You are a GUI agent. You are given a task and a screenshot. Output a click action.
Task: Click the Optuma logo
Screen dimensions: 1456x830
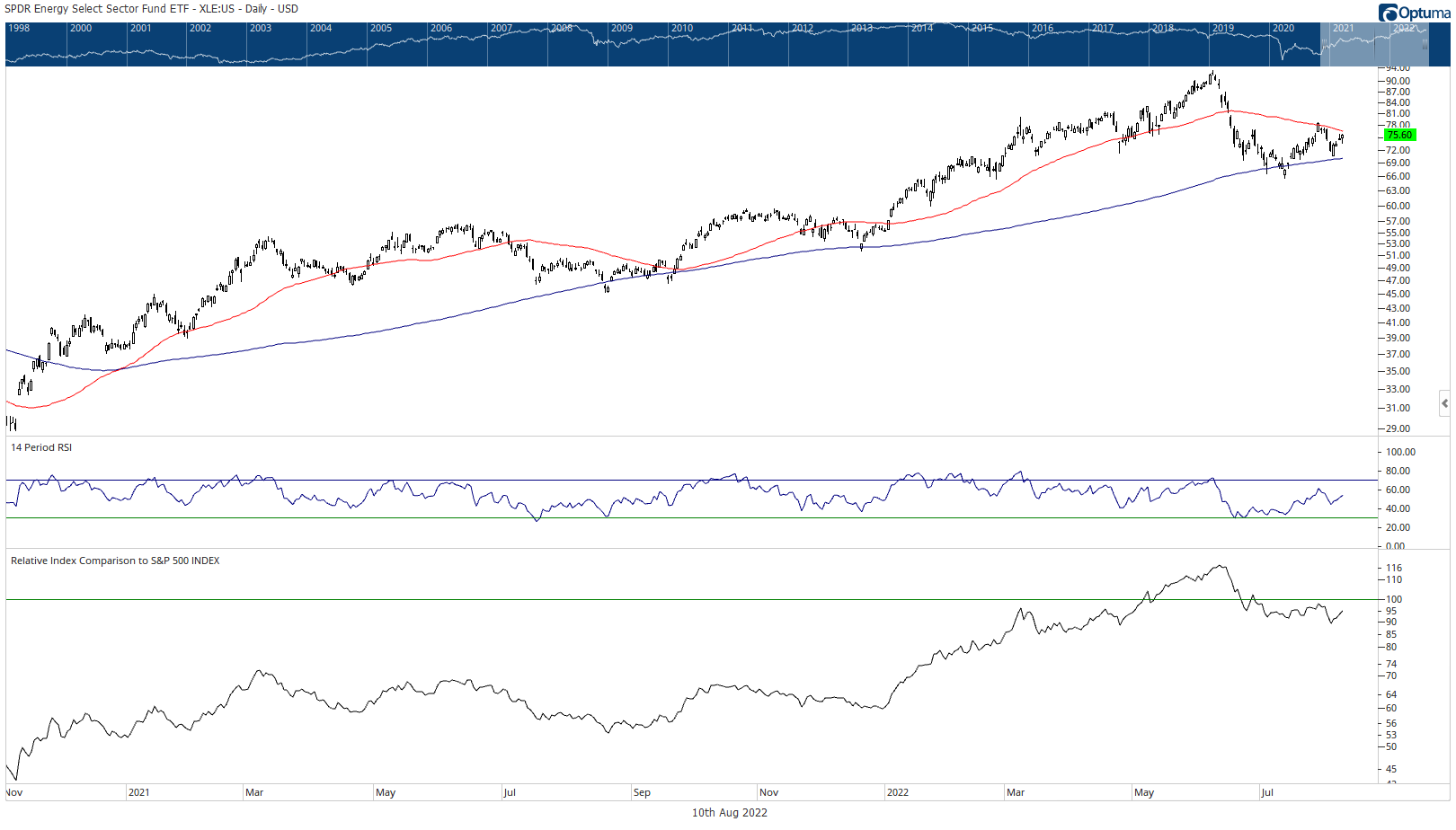[x=1414, y=13]
